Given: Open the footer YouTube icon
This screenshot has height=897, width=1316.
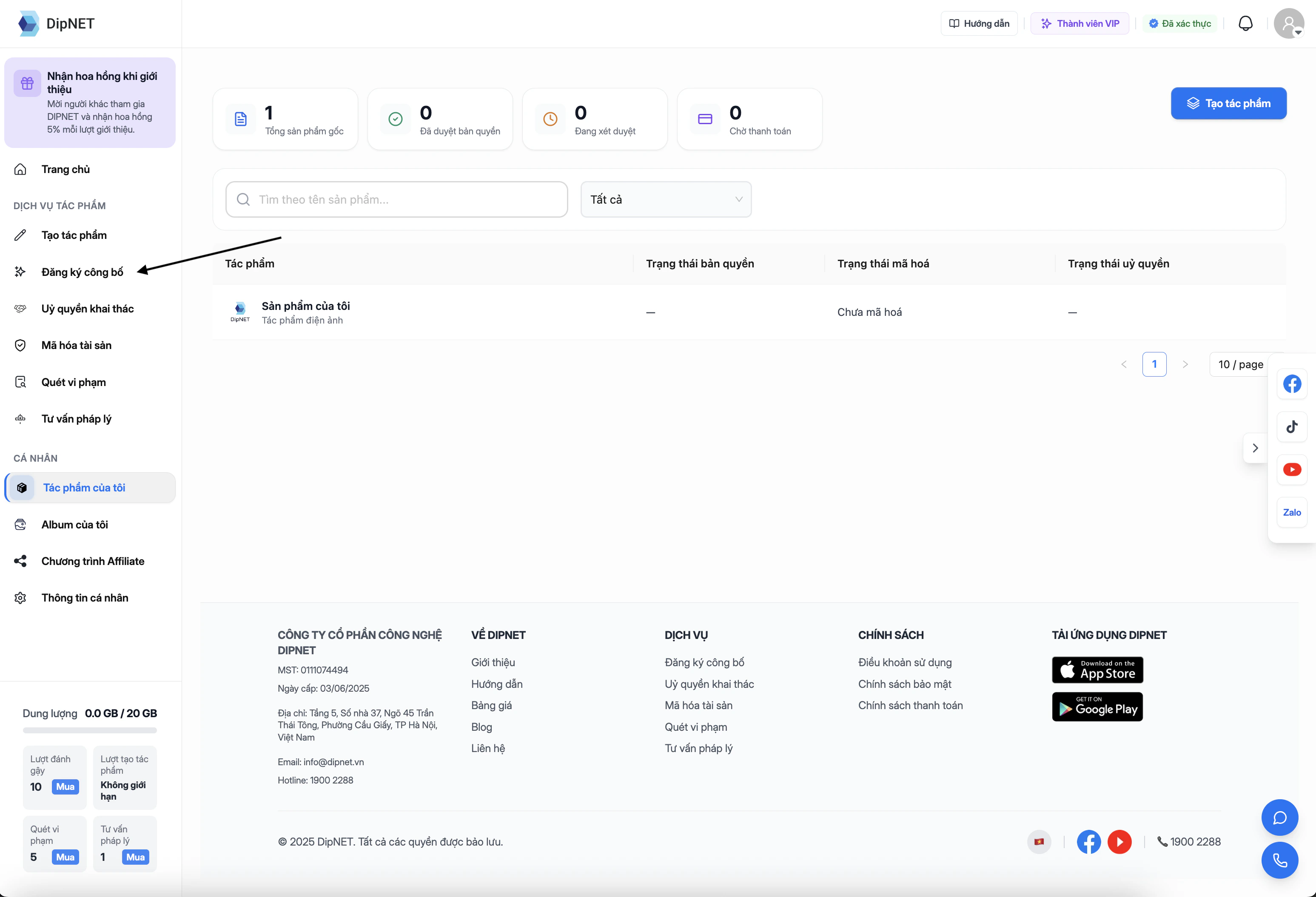Looking at the screenshot, I should pos(1119,842).
